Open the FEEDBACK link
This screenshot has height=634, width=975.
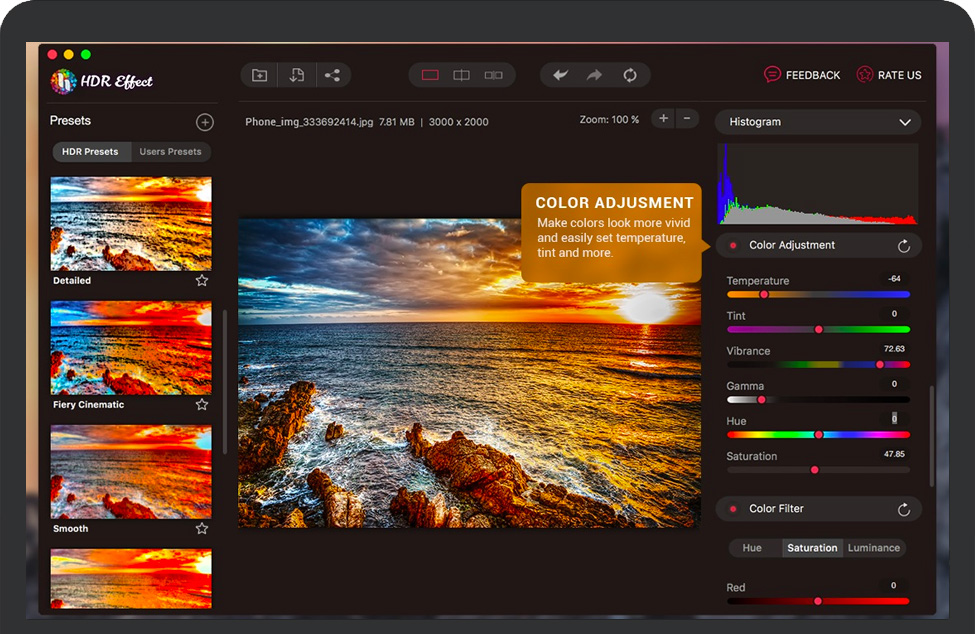[802, 75]
